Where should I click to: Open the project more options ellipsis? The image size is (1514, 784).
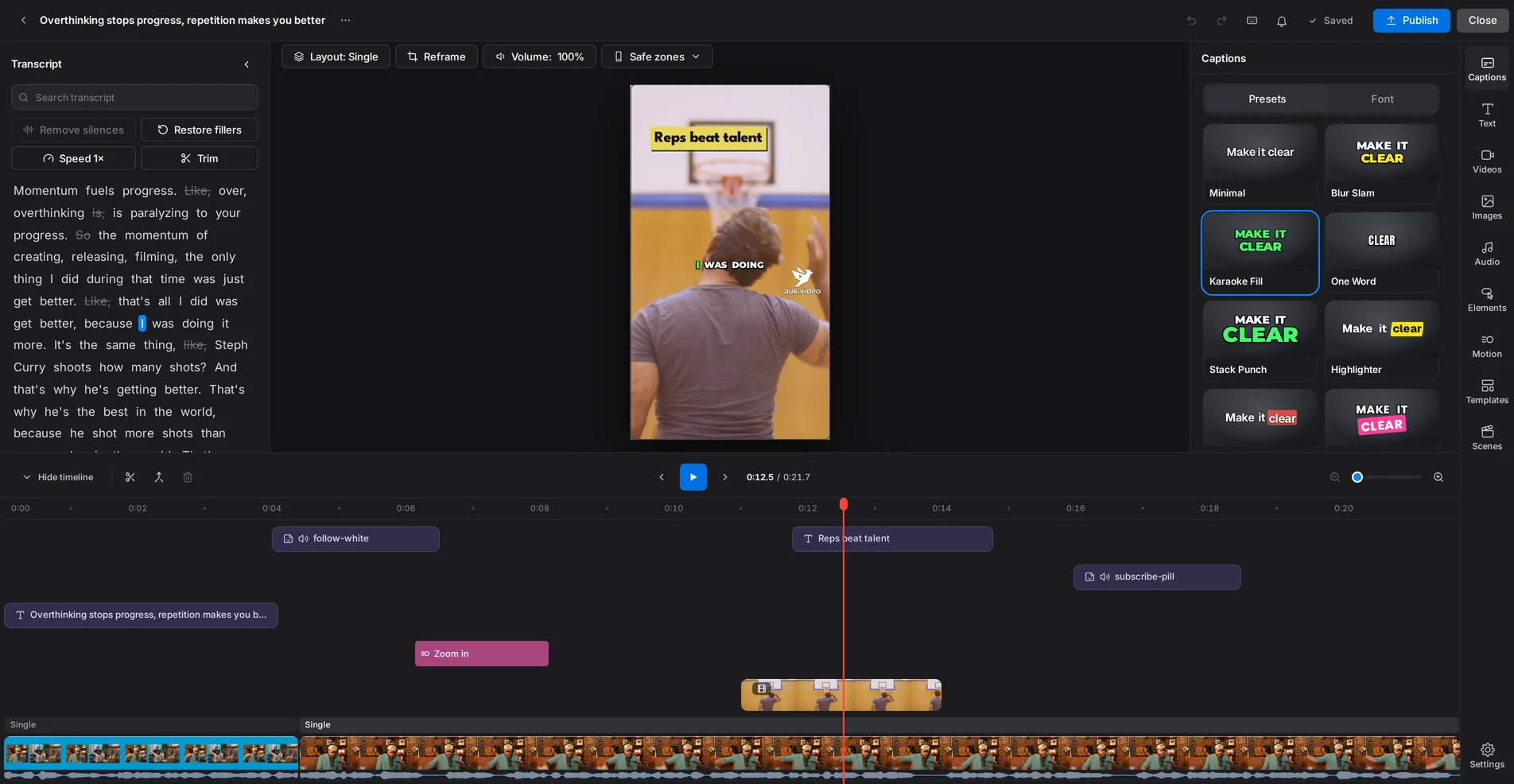(x=345, y=21)
